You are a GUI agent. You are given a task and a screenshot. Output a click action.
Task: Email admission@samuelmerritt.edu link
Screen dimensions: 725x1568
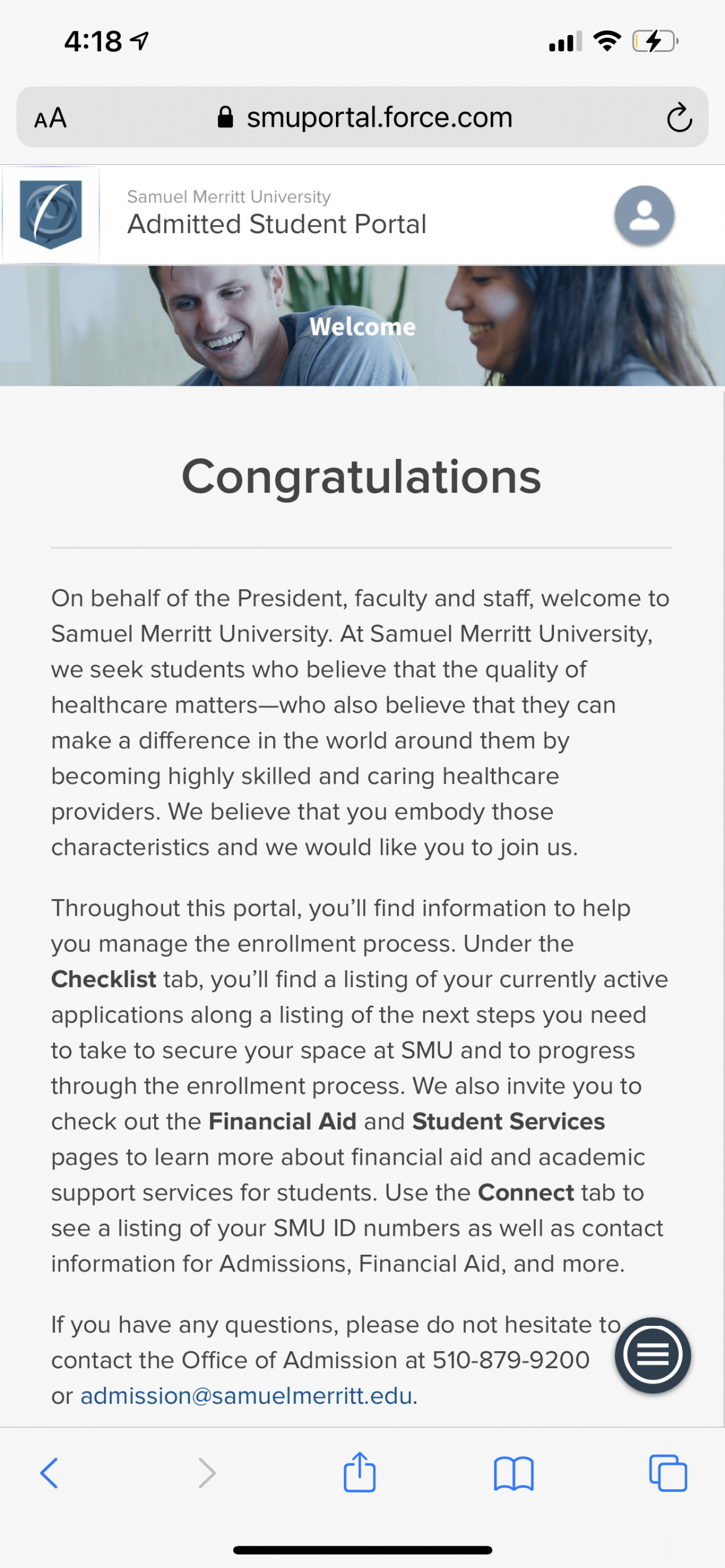(246, 1396)
